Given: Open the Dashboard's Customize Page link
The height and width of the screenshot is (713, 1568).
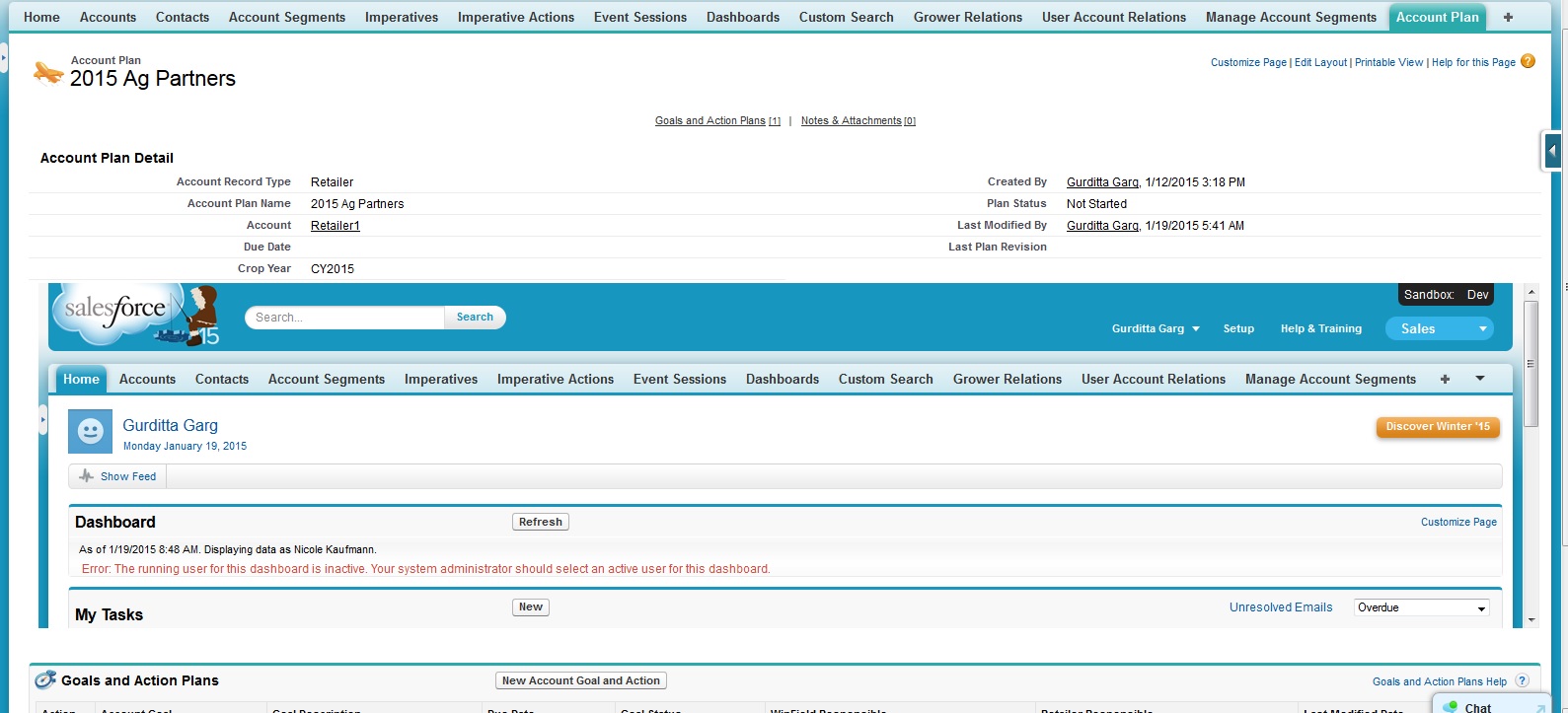Looking at the screenshot, I should [1458, 522].
